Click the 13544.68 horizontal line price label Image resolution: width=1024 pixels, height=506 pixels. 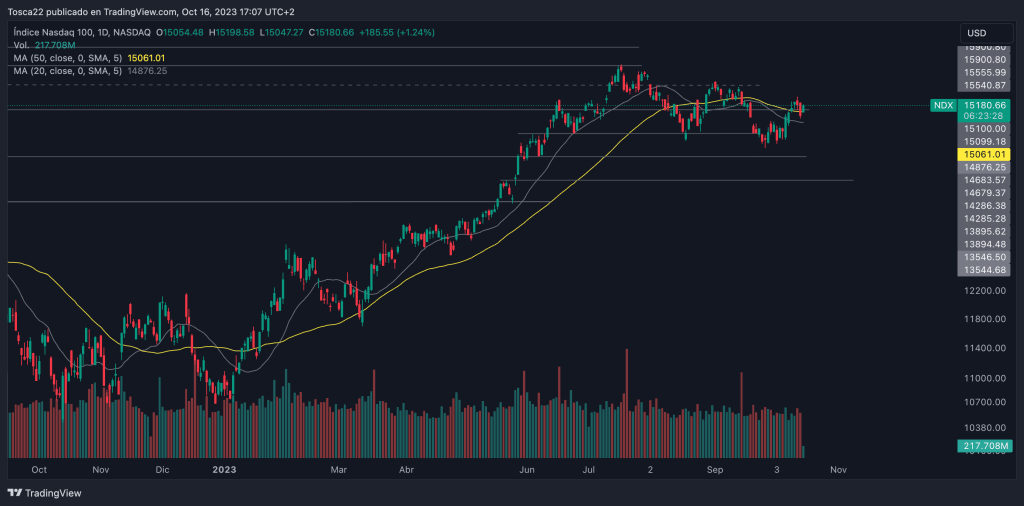click(x=985, y=270)
